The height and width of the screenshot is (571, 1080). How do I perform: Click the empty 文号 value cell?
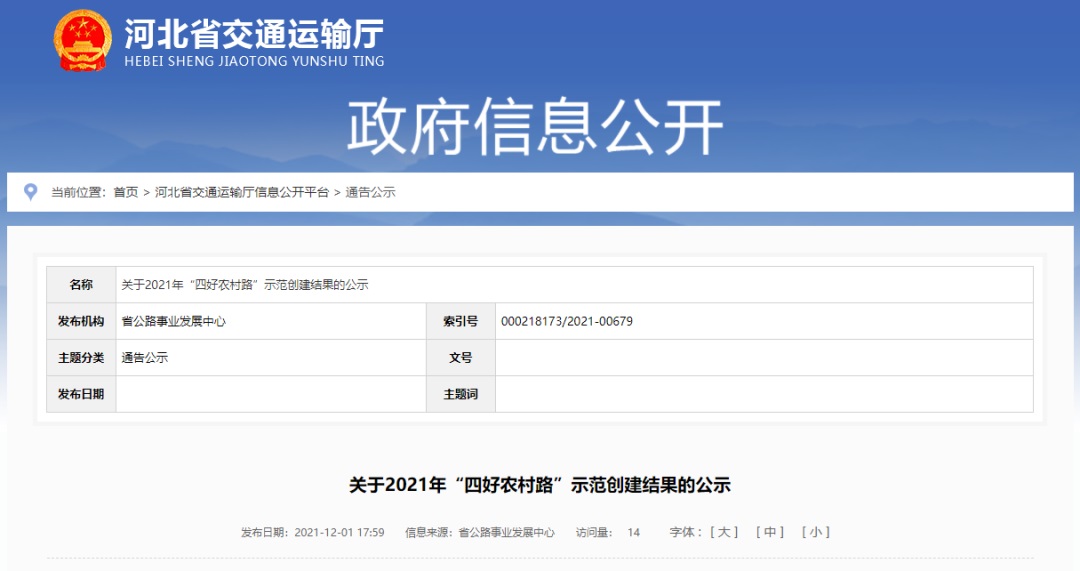763,357
